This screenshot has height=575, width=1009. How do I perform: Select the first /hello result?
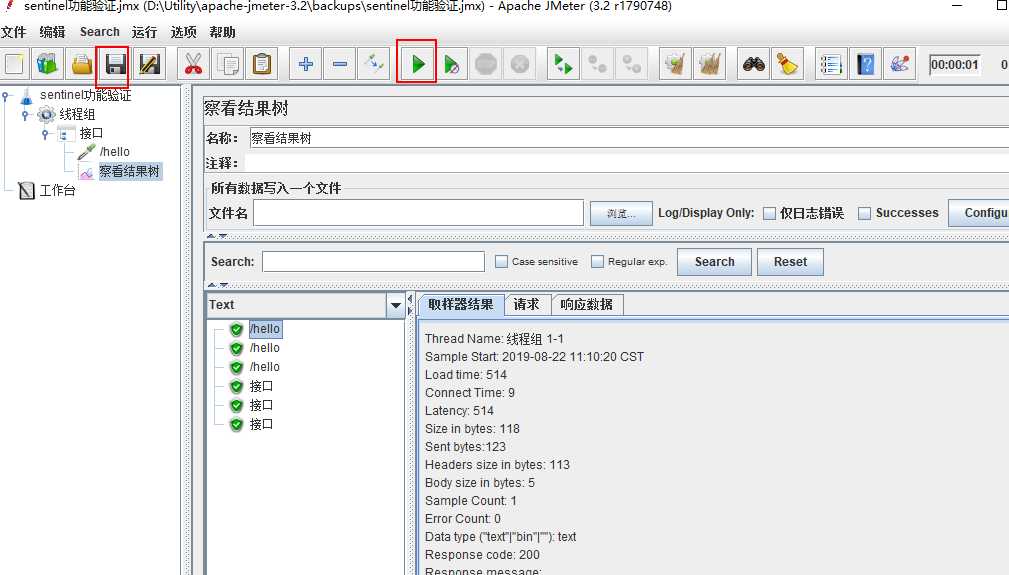[x=264, y=329]
